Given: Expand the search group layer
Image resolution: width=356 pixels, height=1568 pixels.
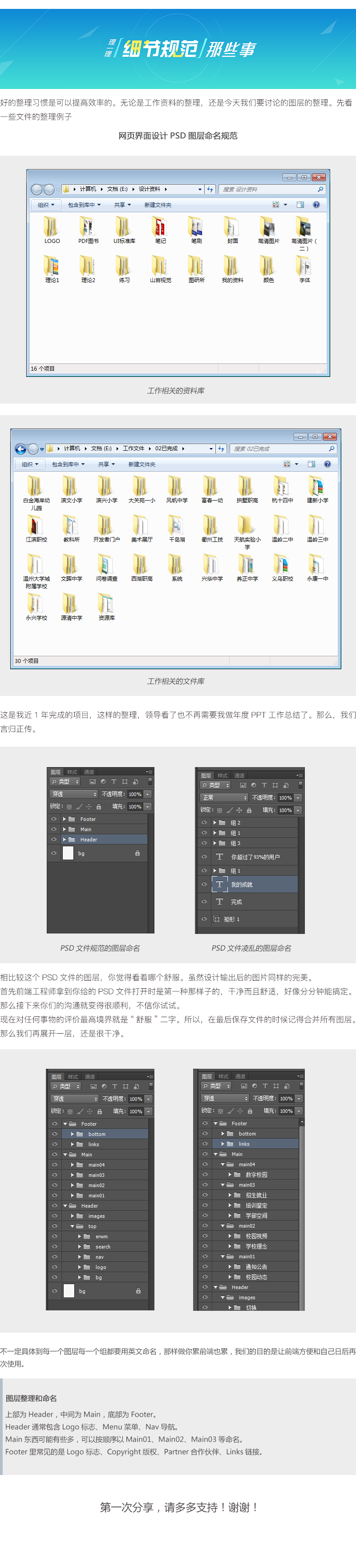Looking at the screenshot, I should (79, 1247).
